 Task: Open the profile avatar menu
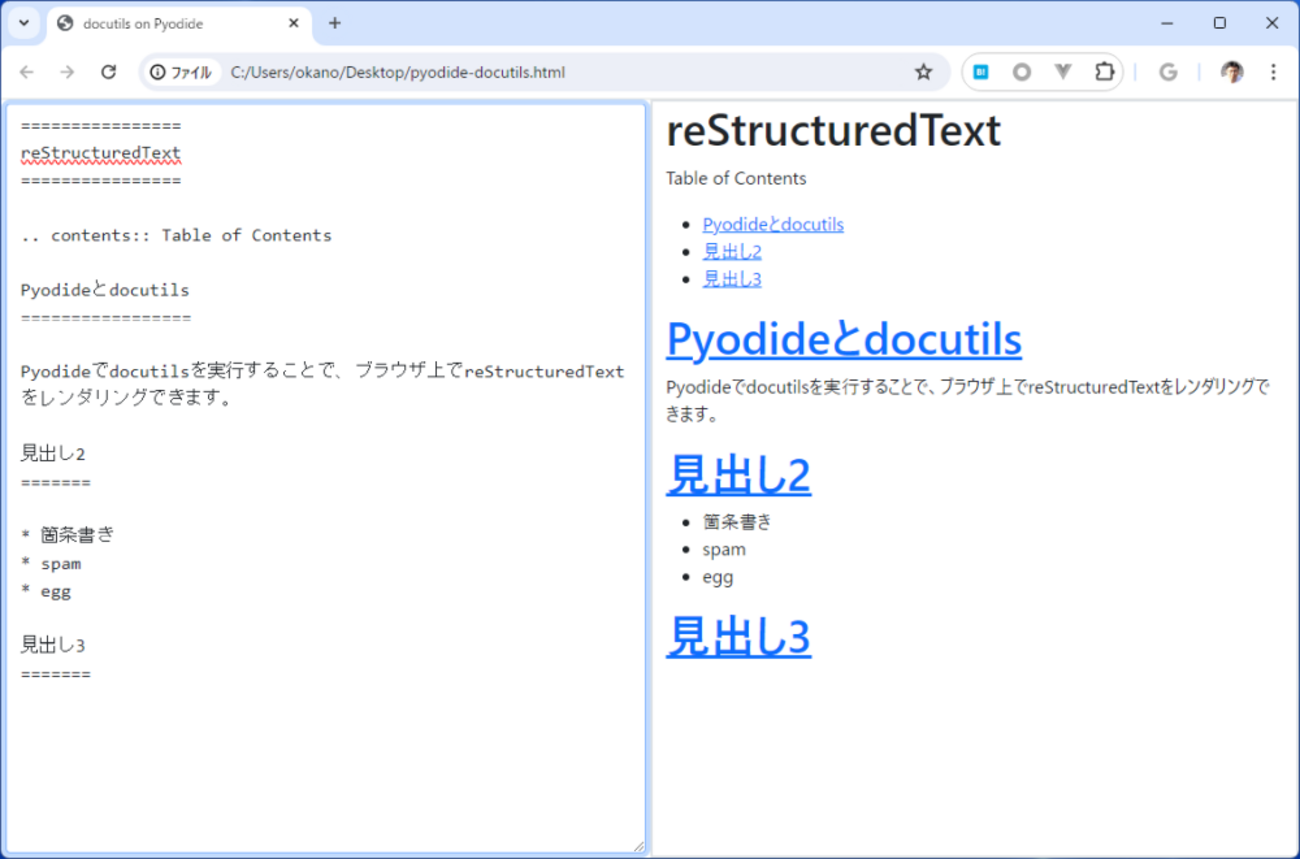click(x=1232, y=72)
